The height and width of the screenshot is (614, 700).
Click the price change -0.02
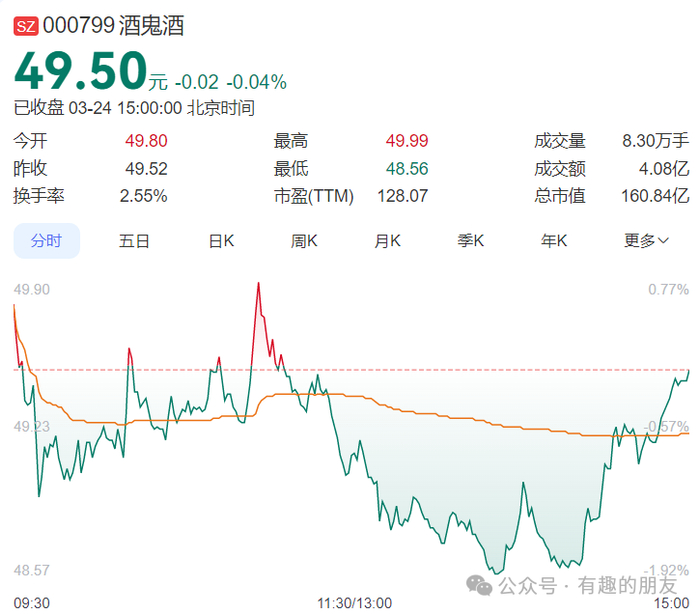[197, 82]
